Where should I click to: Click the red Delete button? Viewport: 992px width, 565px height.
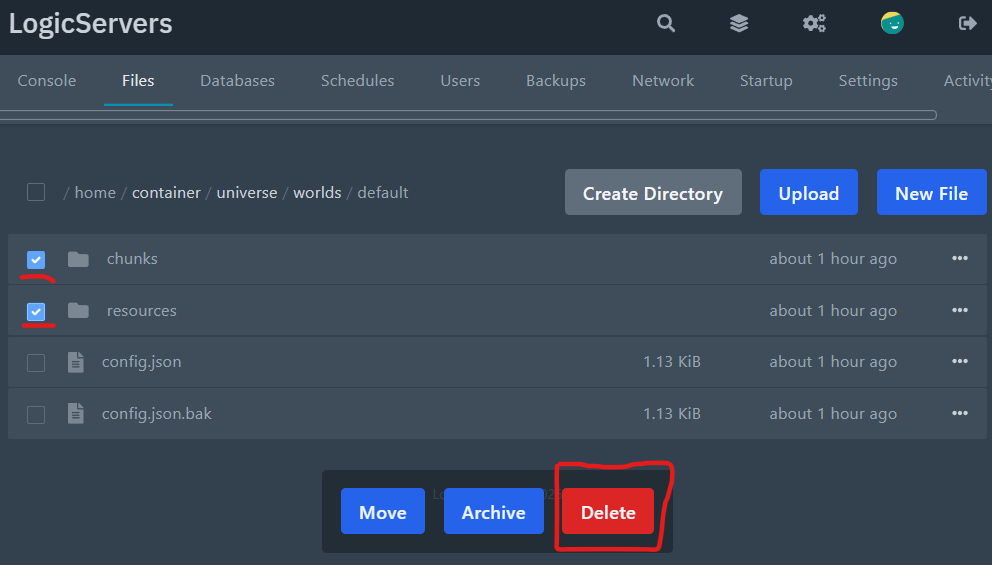[x=608, y=511]
